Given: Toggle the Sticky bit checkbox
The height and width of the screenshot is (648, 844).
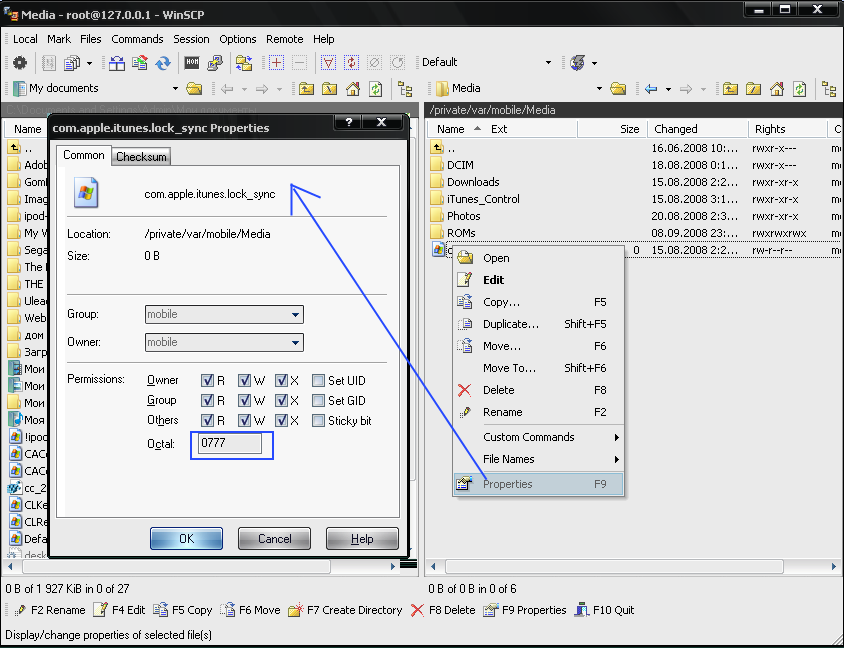Looking at the screenshot, I should point(318,421).
